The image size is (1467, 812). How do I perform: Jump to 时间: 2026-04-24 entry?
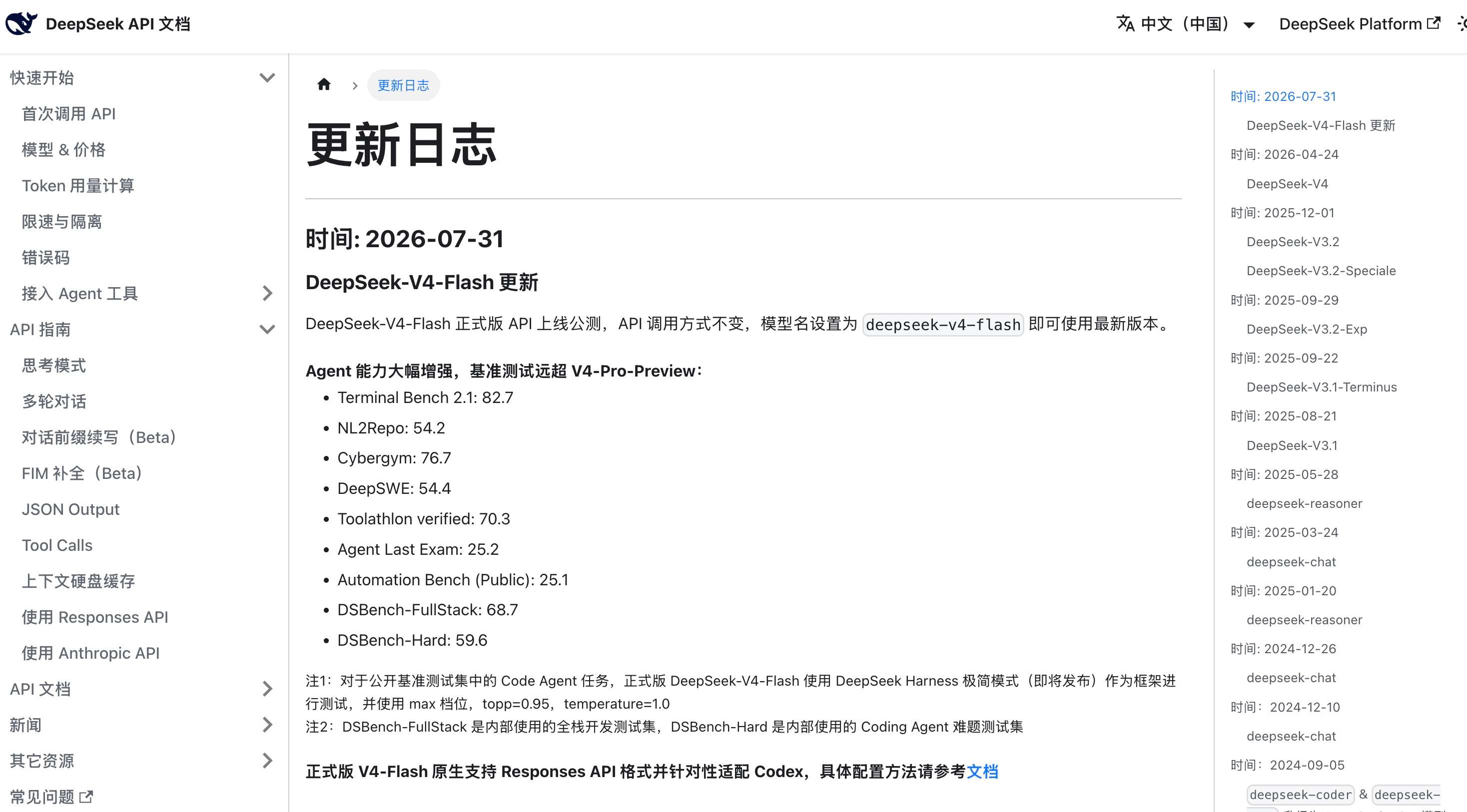[x=1284, y=155]
